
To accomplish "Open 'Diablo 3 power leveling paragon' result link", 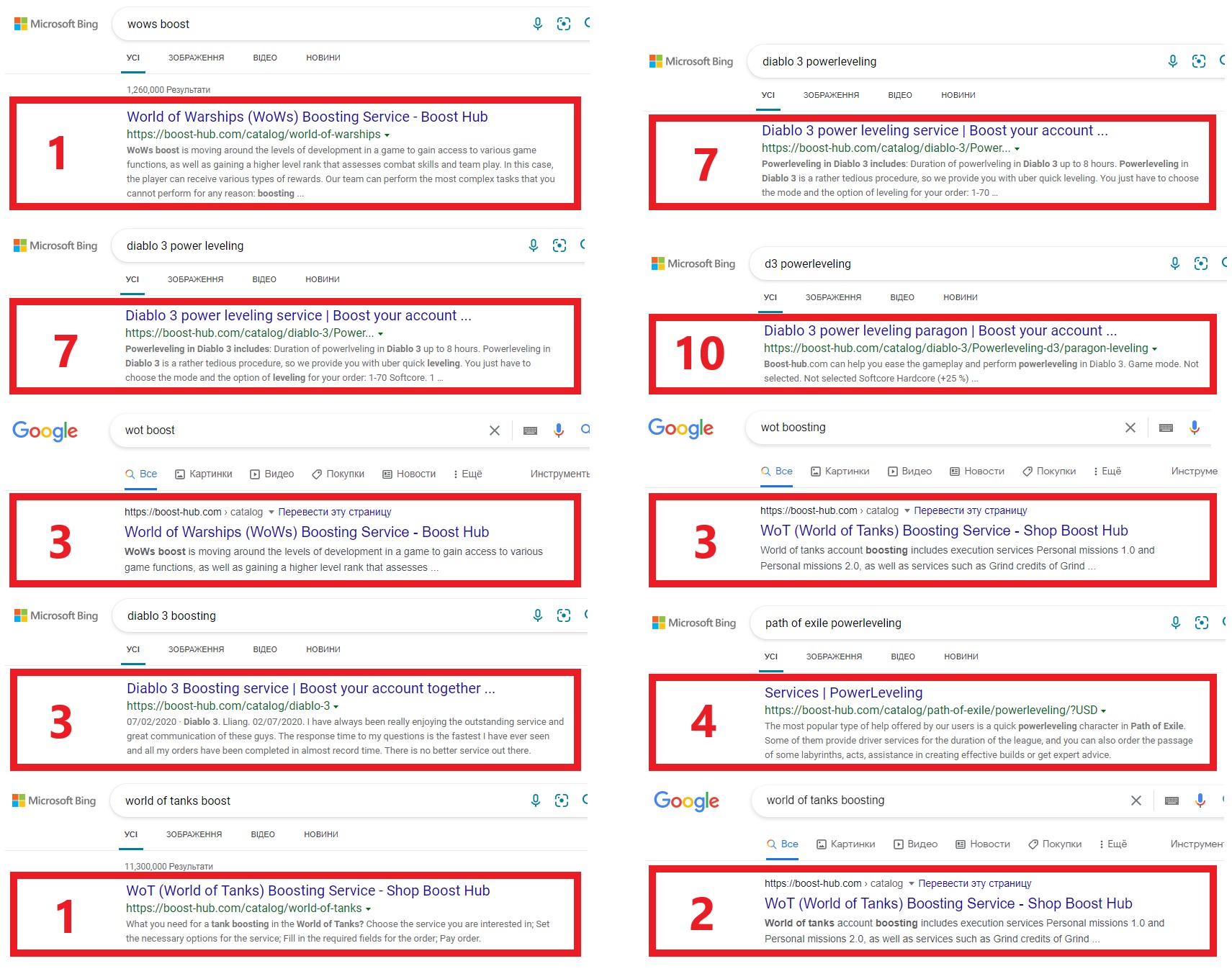I will pyautogui.click(x=940, y=330).
